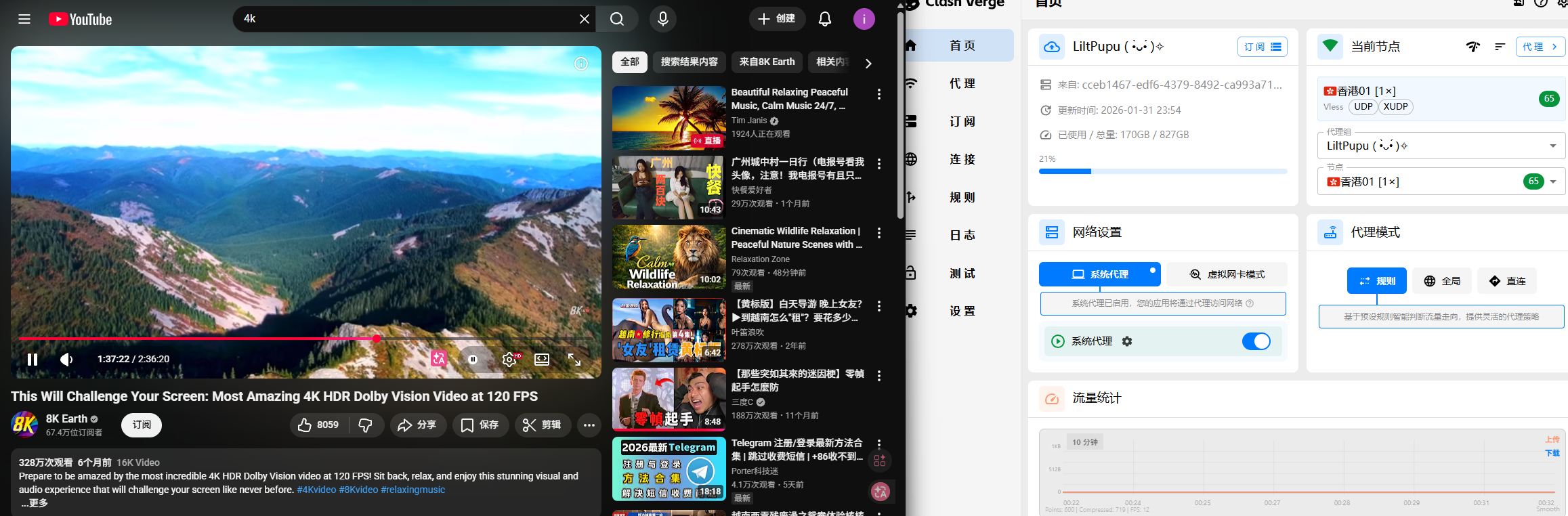Open the 节点 香港01 dropdown
The width and height of the screenshot is (1568, 516).
pos(1552,181)
